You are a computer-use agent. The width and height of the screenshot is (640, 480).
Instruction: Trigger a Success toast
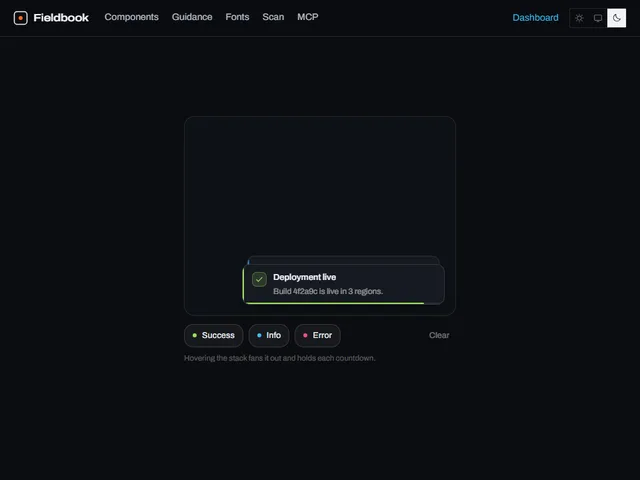(x=213, y=336)
